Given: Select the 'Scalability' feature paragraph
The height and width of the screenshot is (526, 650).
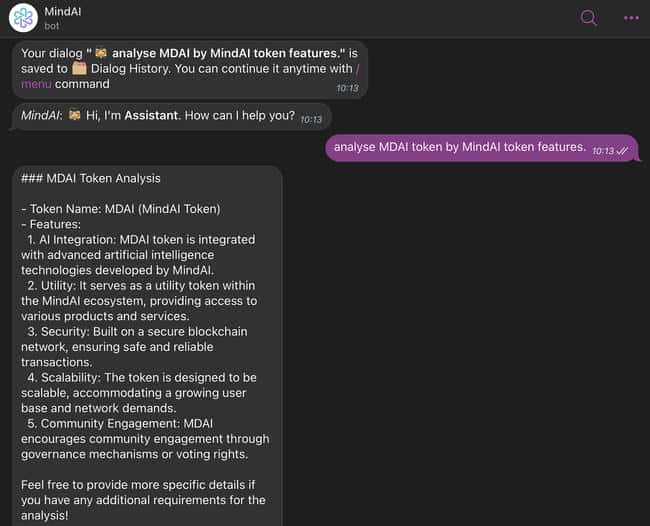Looking at the screenshot, I should pos(139,393).
